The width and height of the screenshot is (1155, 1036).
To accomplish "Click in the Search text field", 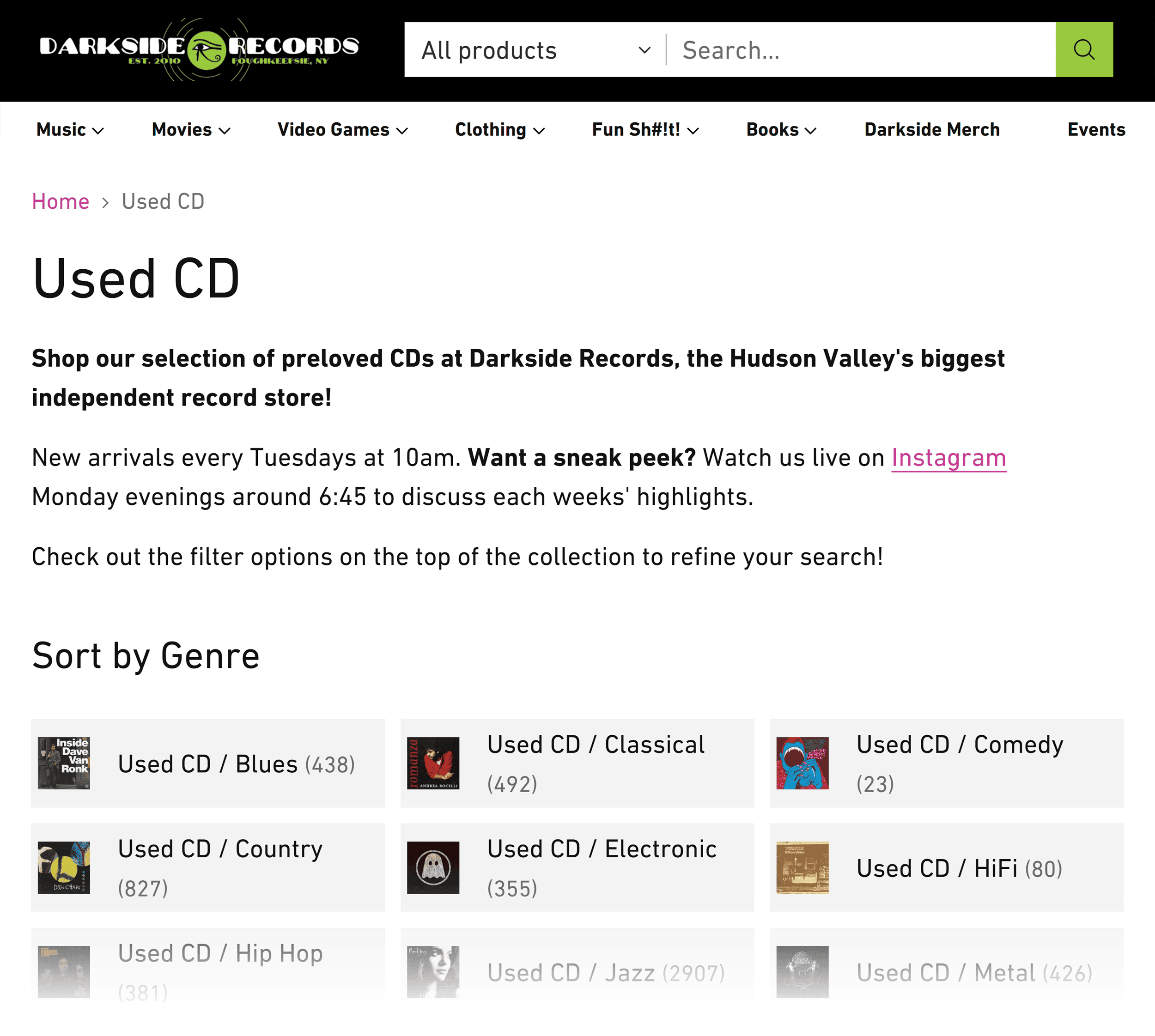I will point(861,50).
